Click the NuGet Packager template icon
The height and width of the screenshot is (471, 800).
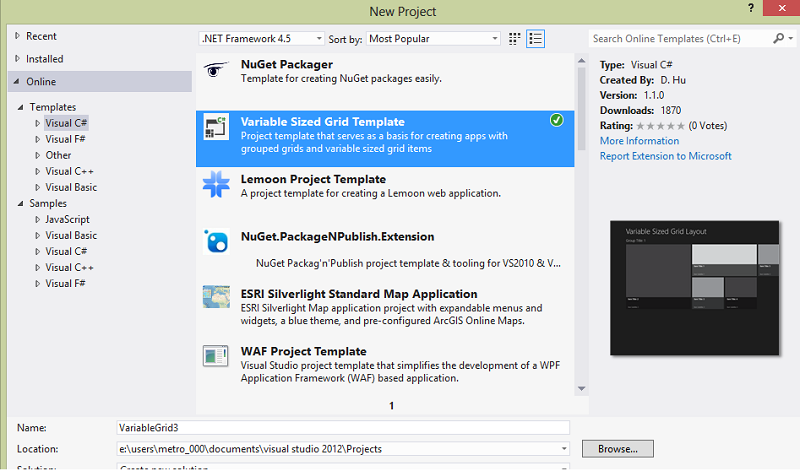click(x=215, y=71)
